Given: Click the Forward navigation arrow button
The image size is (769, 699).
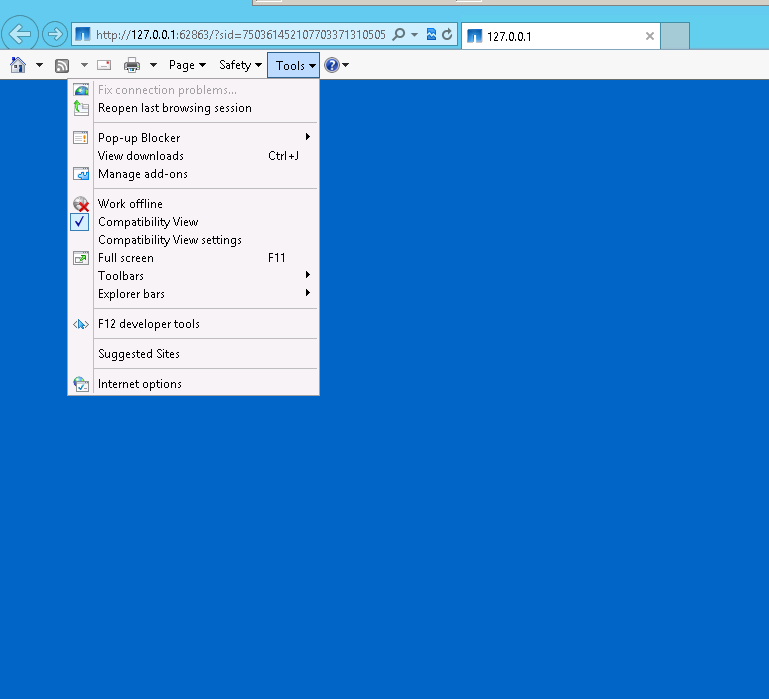Looking at the screenshot, I should tap(54, 34).
